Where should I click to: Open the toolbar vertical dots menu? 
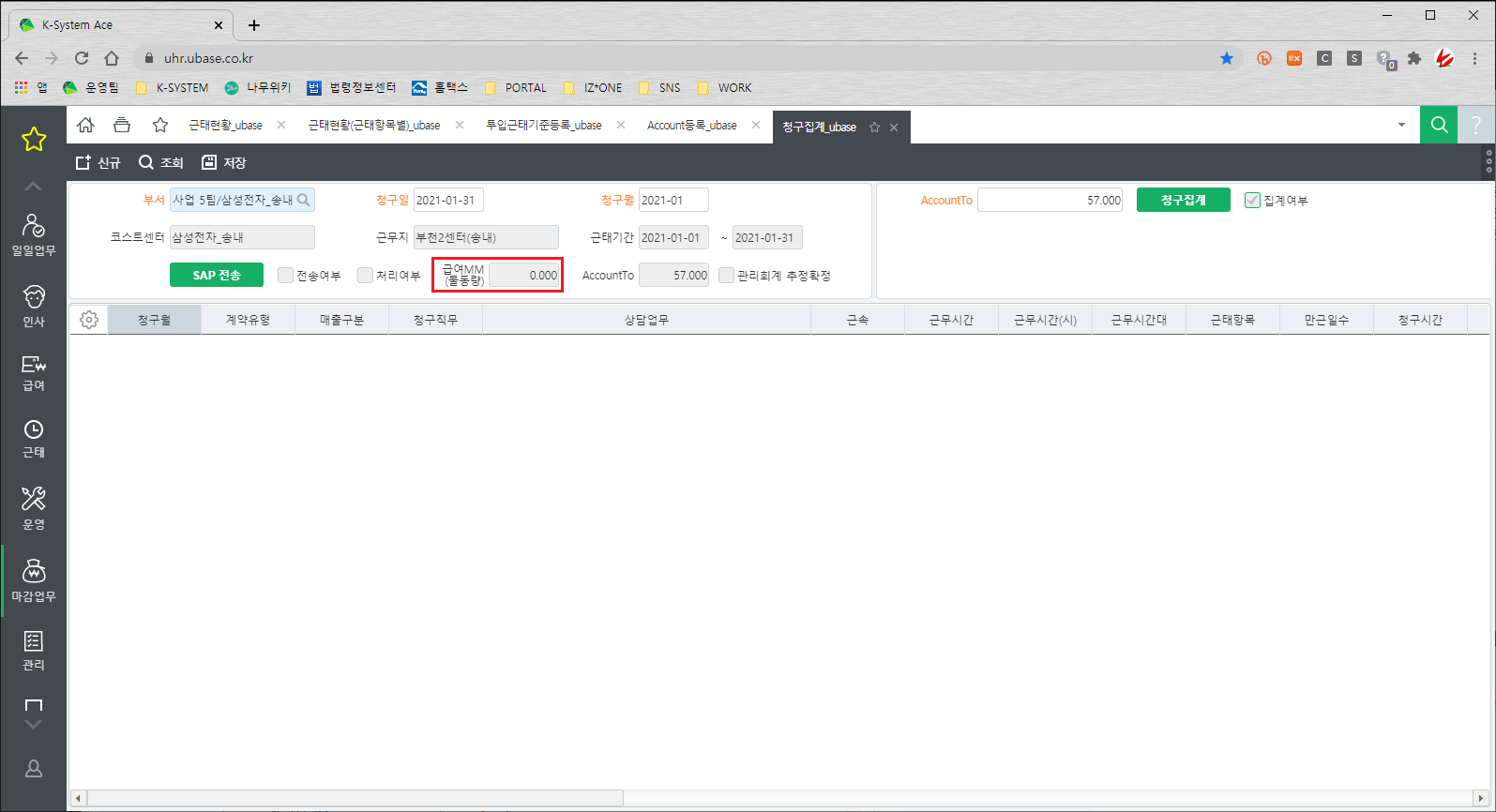pos(1488,161)
